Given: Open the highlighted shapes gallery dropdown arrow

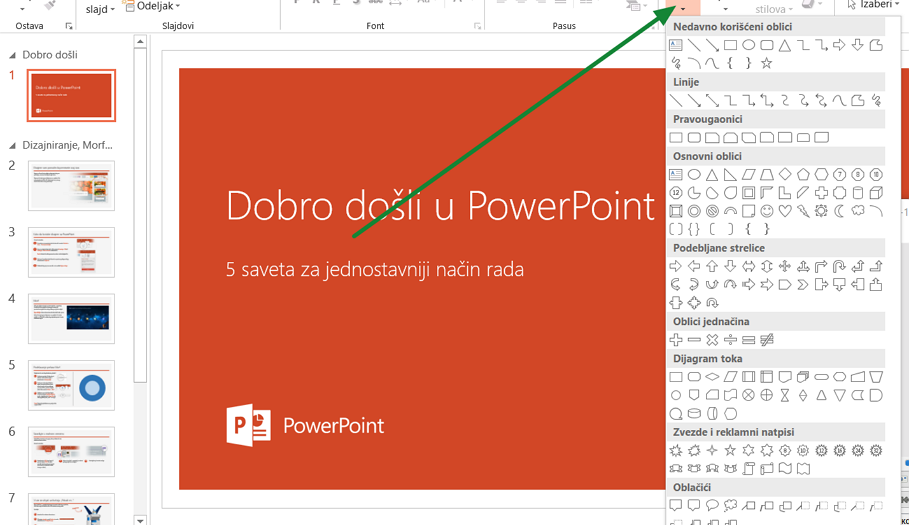Looking at the screenshot, I should [683, 8].
